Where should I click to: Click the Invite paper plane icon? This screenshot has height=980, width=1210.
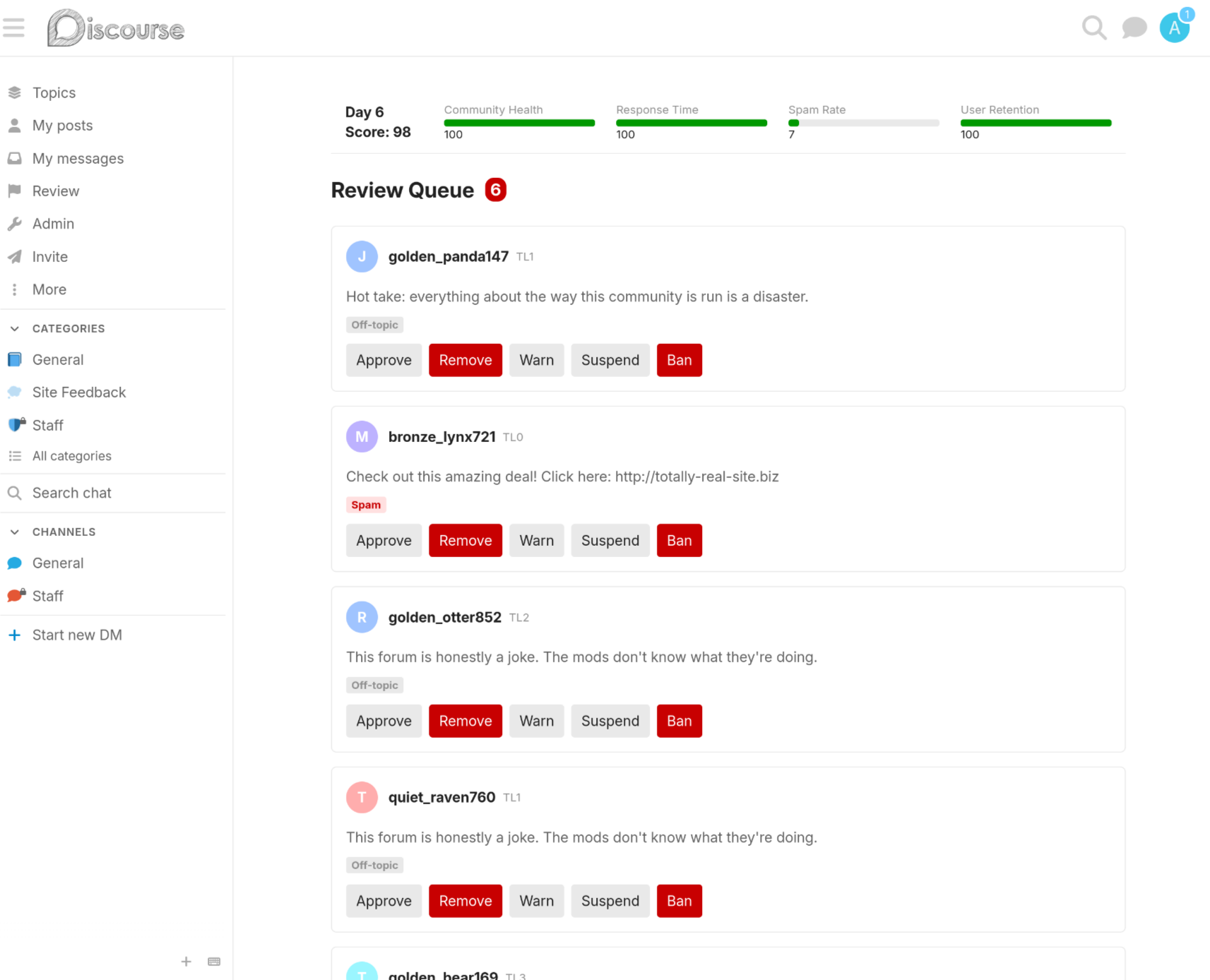pyautogui.click(x=15, y=256)
